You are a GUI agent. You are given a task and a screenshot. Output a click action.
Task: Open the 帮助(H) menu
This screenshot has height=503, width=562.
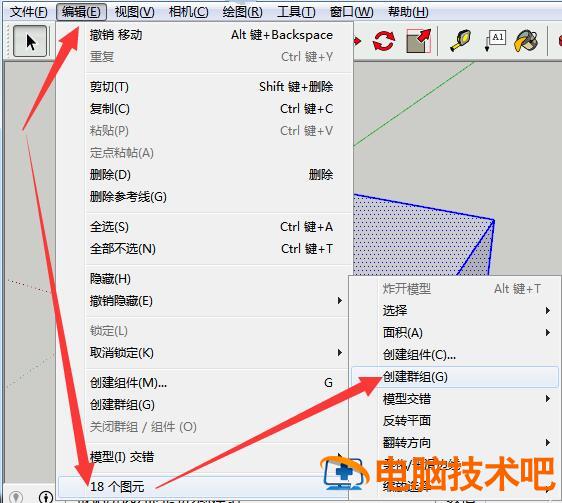point(408,12)
